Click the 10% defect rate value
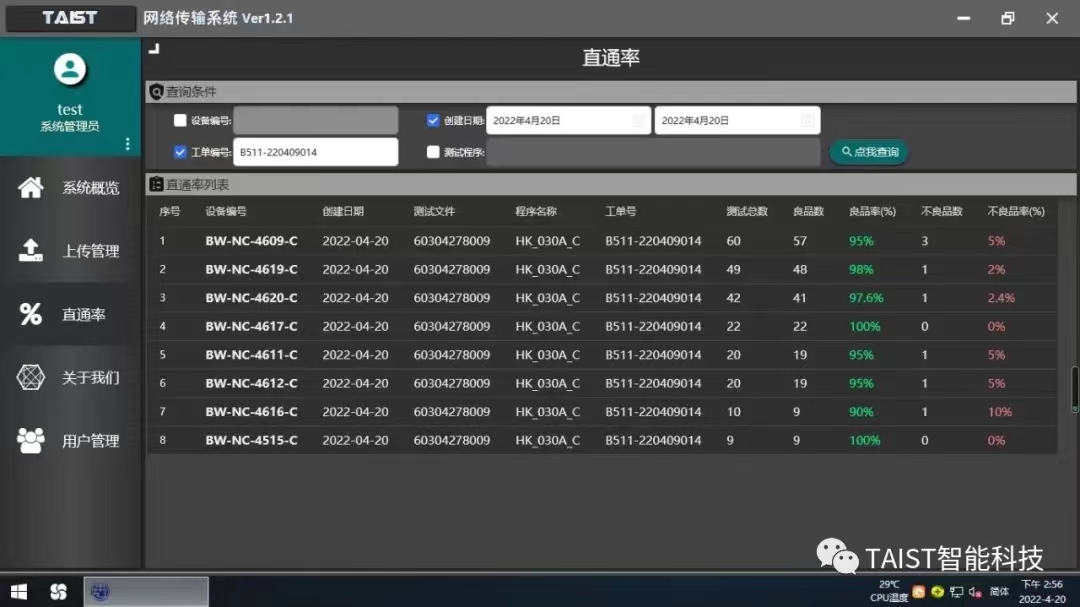Viewport: 1080px width, 607px height. (x=999, y=411)
